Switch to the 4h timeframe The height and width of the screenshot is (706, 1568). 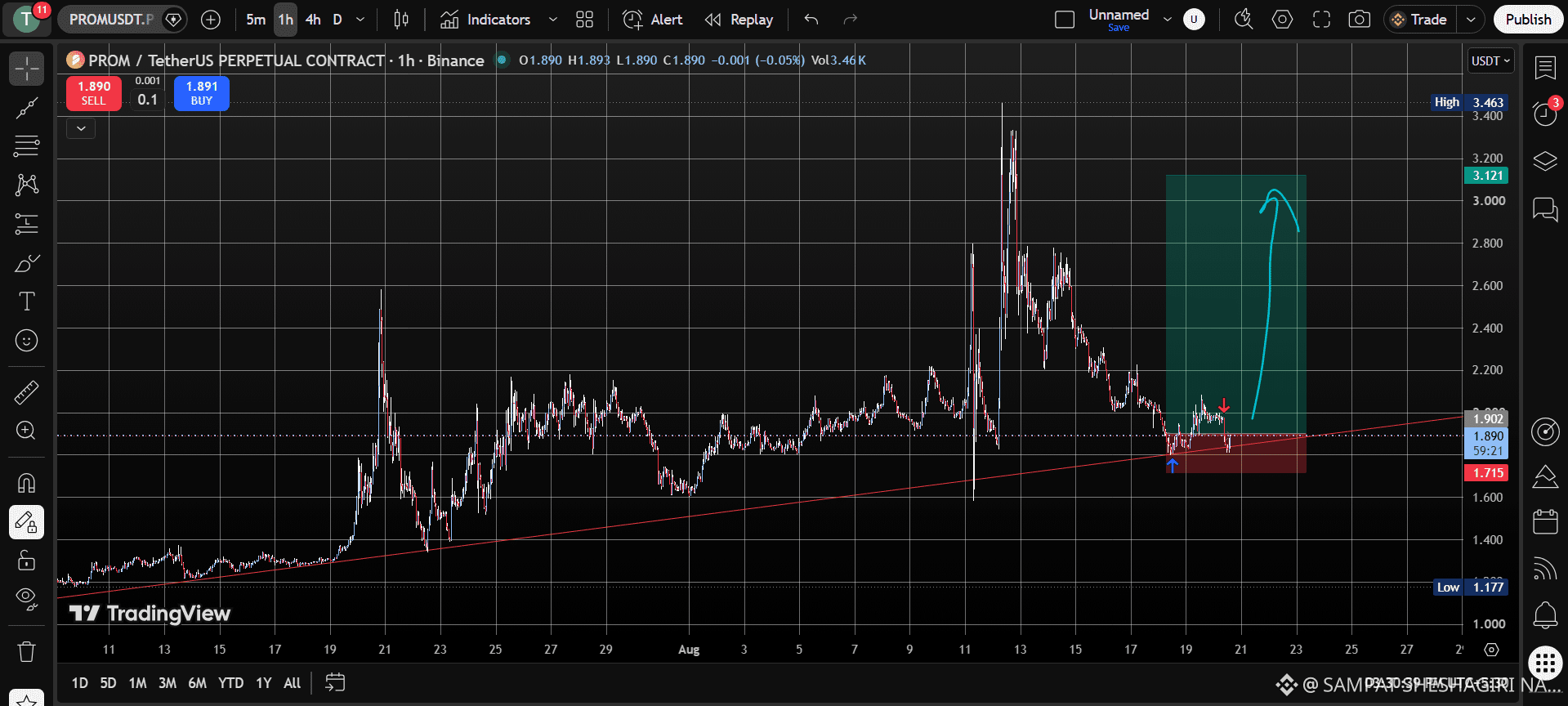point(313,20)
